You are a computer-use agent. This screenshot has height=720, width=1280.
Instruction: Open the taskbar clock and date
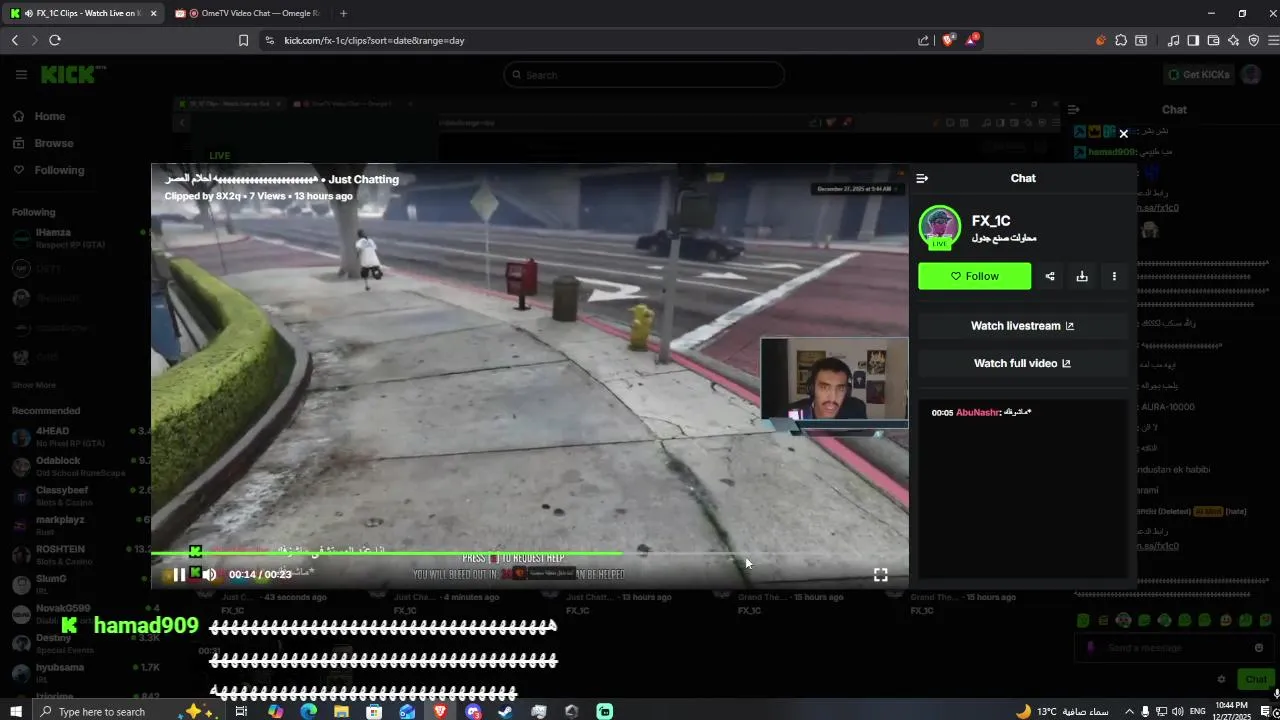(x=1232, y=711)
